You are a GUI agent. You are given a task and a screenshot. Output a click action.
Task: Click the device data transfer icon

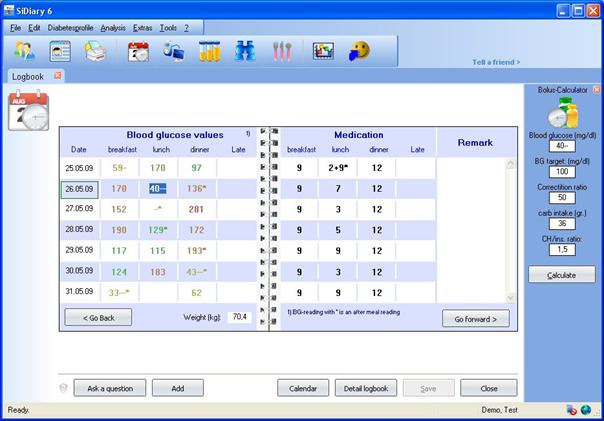[x=174, y=51]
